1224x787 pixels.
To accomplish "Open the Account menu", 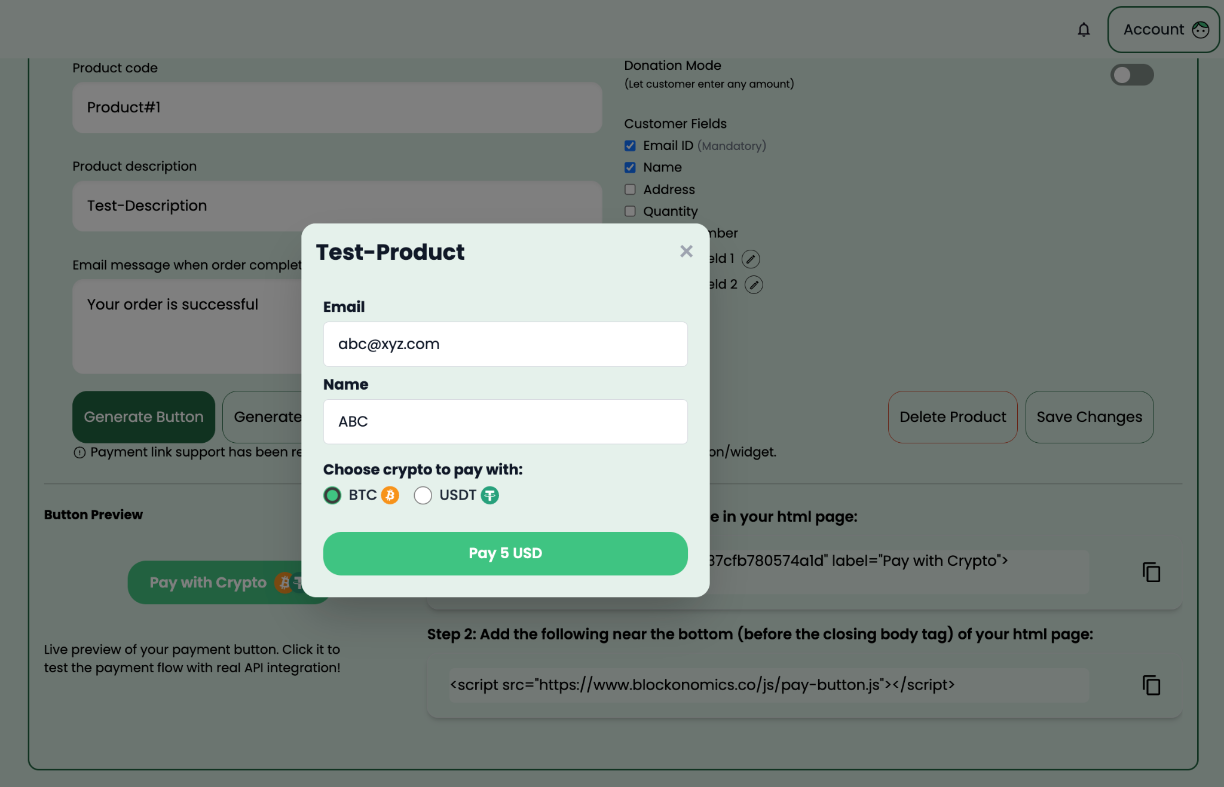I will (1164, 30).
